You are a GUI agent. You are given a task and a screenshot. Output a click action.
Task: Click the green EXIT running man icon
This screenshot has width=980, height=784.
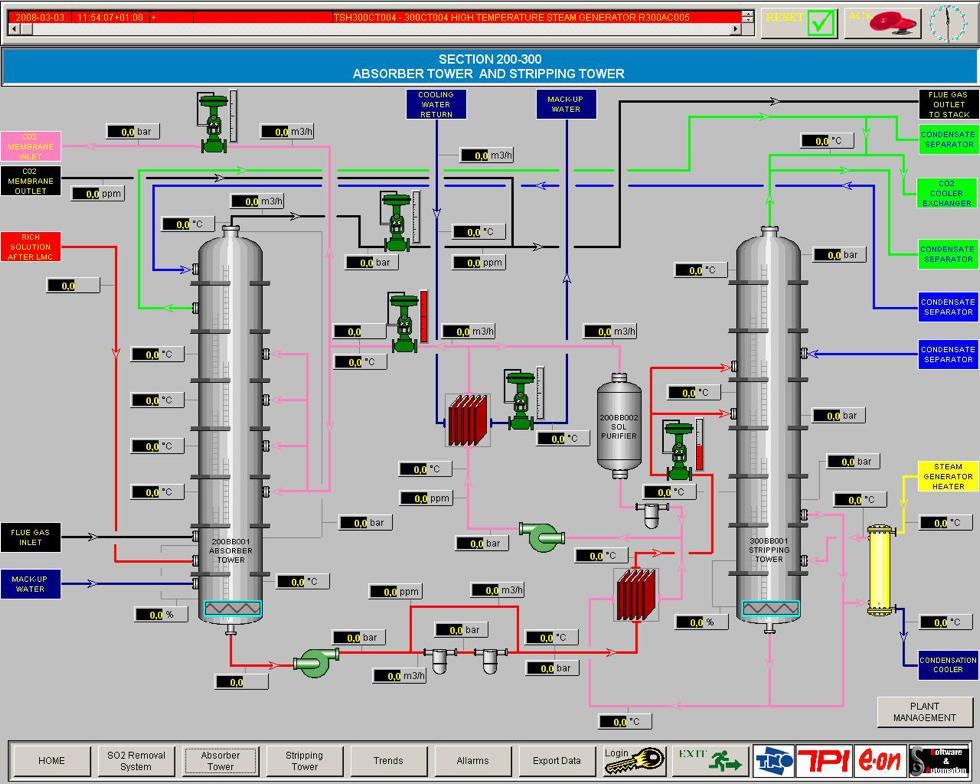[x=726, y=761]
